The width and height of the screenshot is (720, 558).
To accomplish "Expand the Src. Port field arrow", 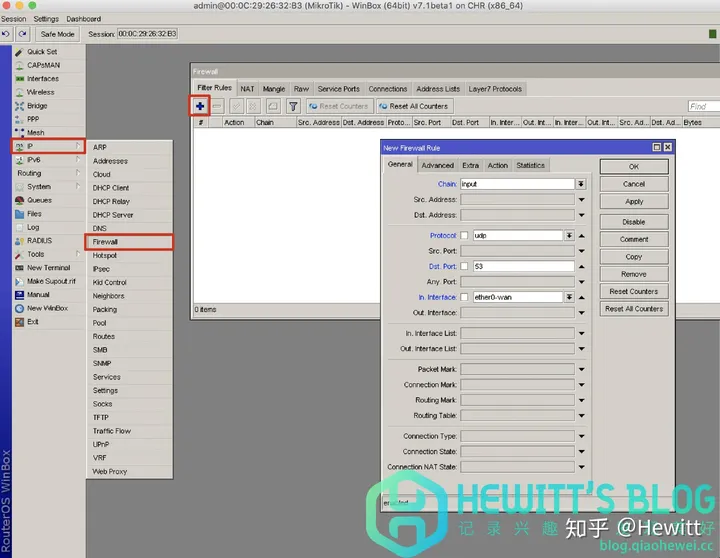I will coord(581,251).
